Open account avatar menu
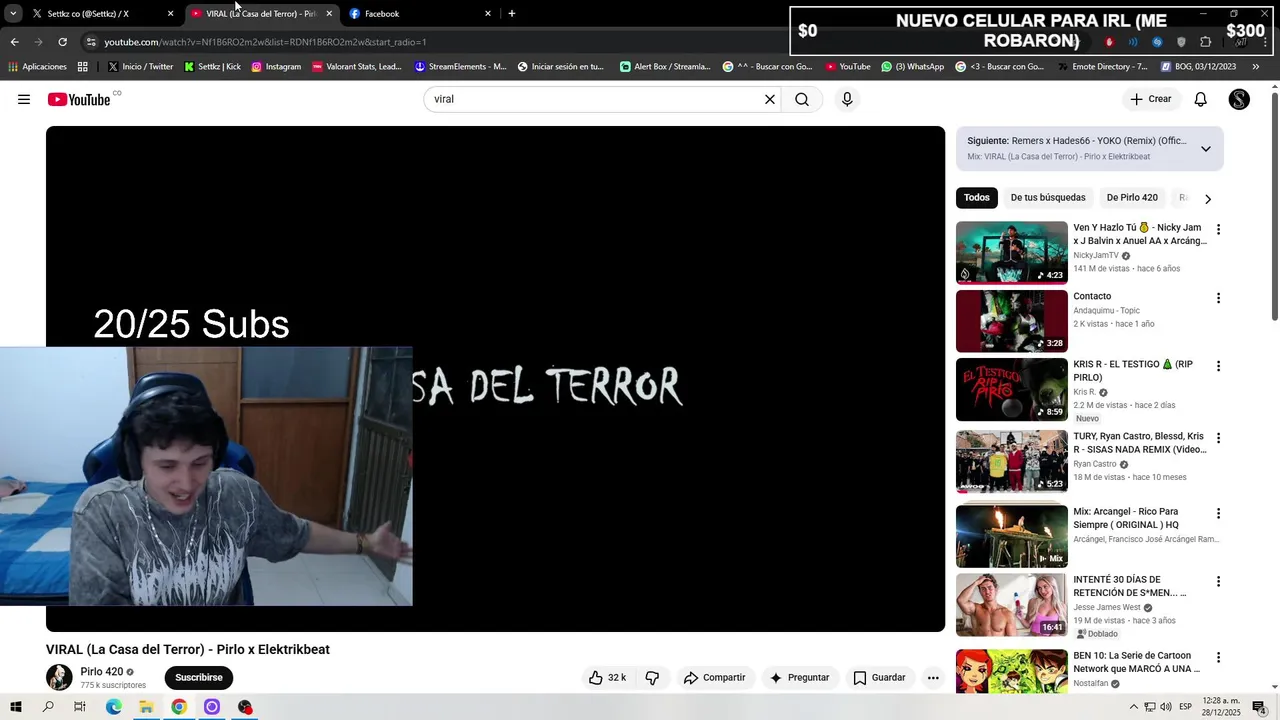This screenshot has height=720, width=1280. point(1239,99)
